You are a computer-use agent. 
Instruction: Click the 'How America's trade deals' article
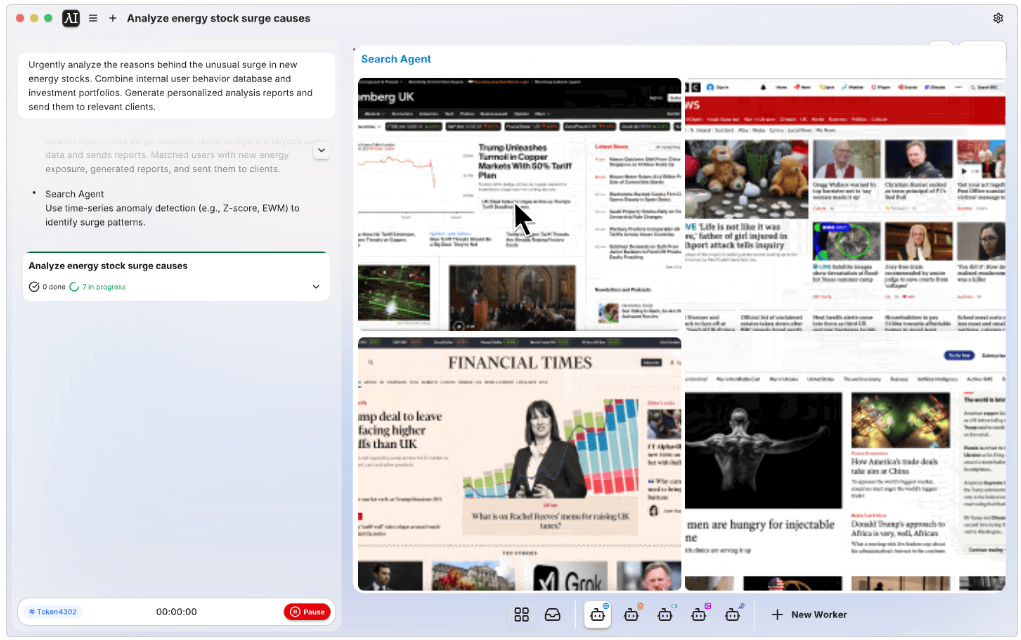894,466
